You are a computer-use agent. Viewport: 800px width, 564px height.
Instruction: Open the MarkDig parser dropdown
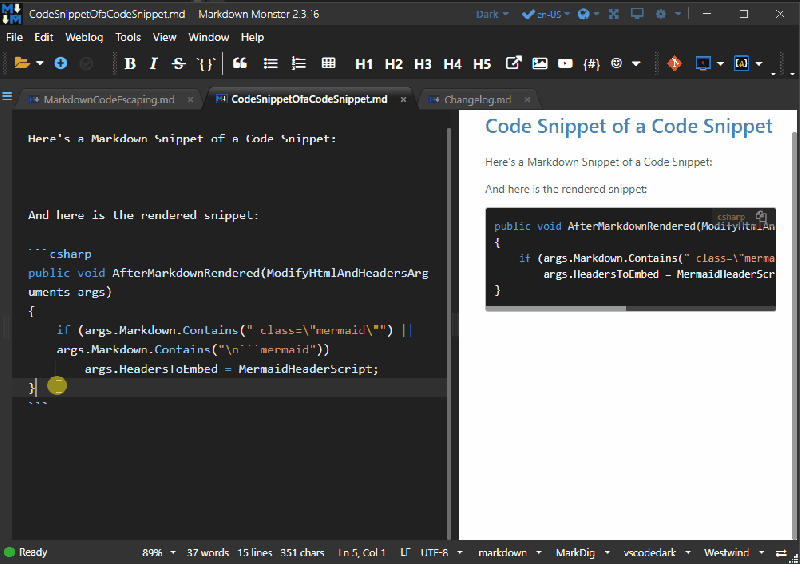tap(583, 553)
